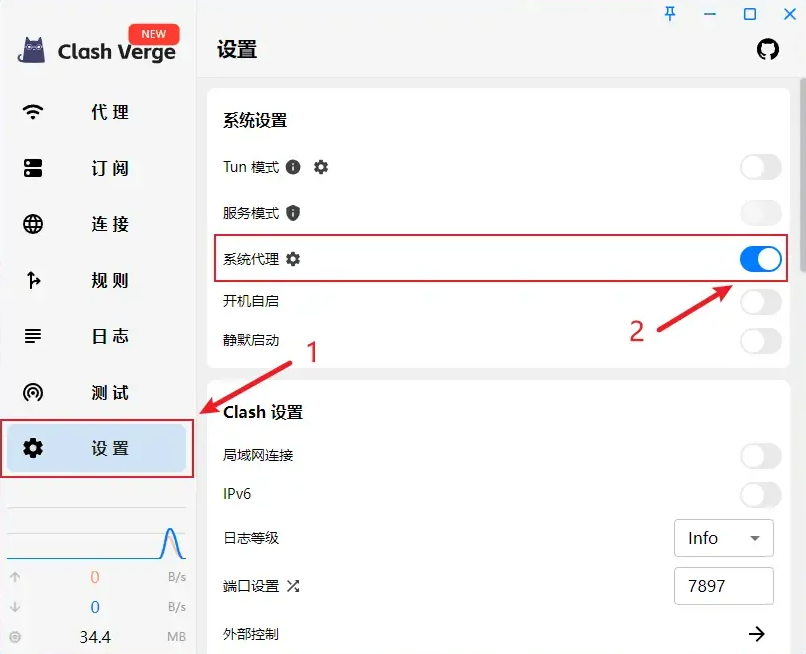The image size is (806, 654).
Task: Click the 代理 wifi icon in the sidebar
Action: coord(33,112)
